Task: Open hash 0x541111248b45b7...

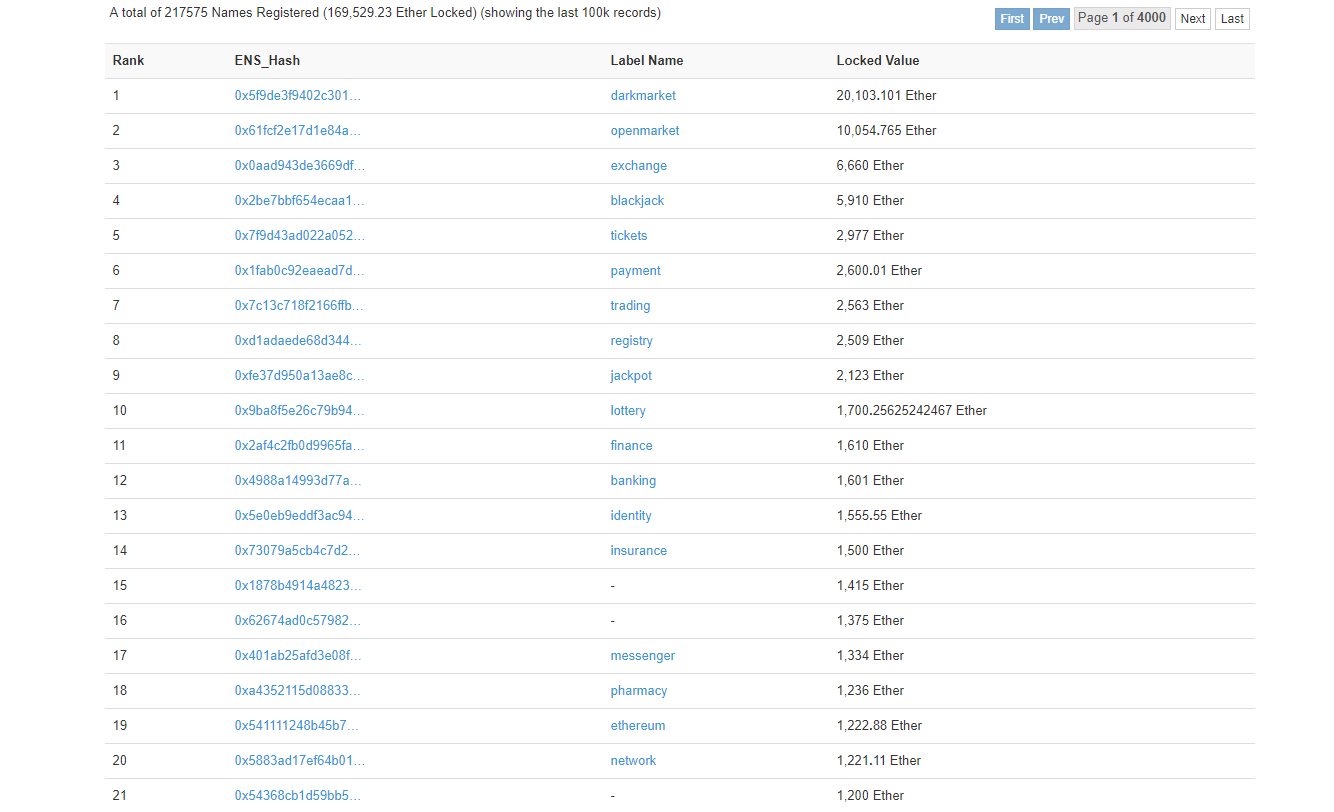Action: [x=297, y=726]
